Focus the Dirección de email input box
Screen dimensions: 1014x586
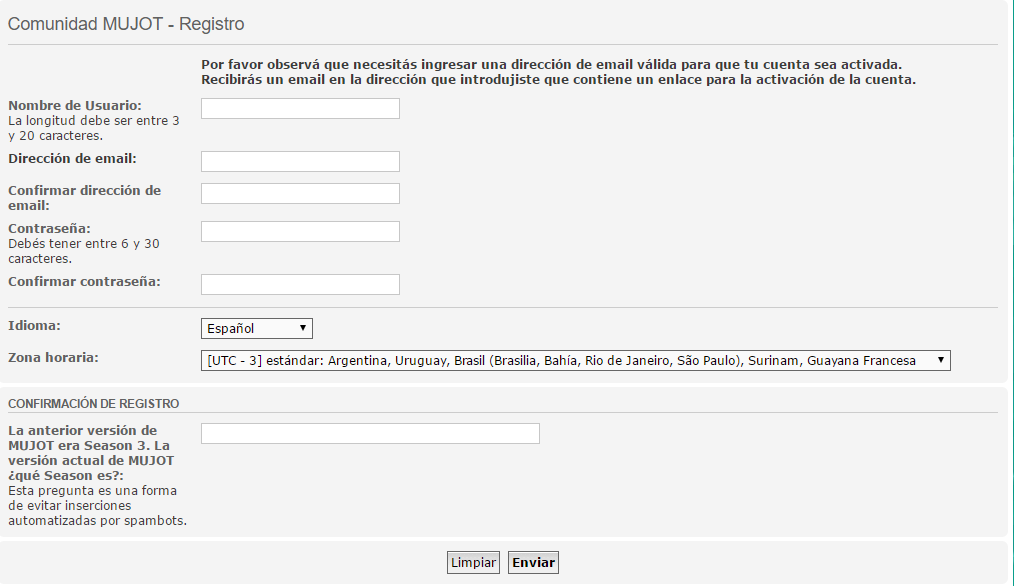(x=300, y=162)
